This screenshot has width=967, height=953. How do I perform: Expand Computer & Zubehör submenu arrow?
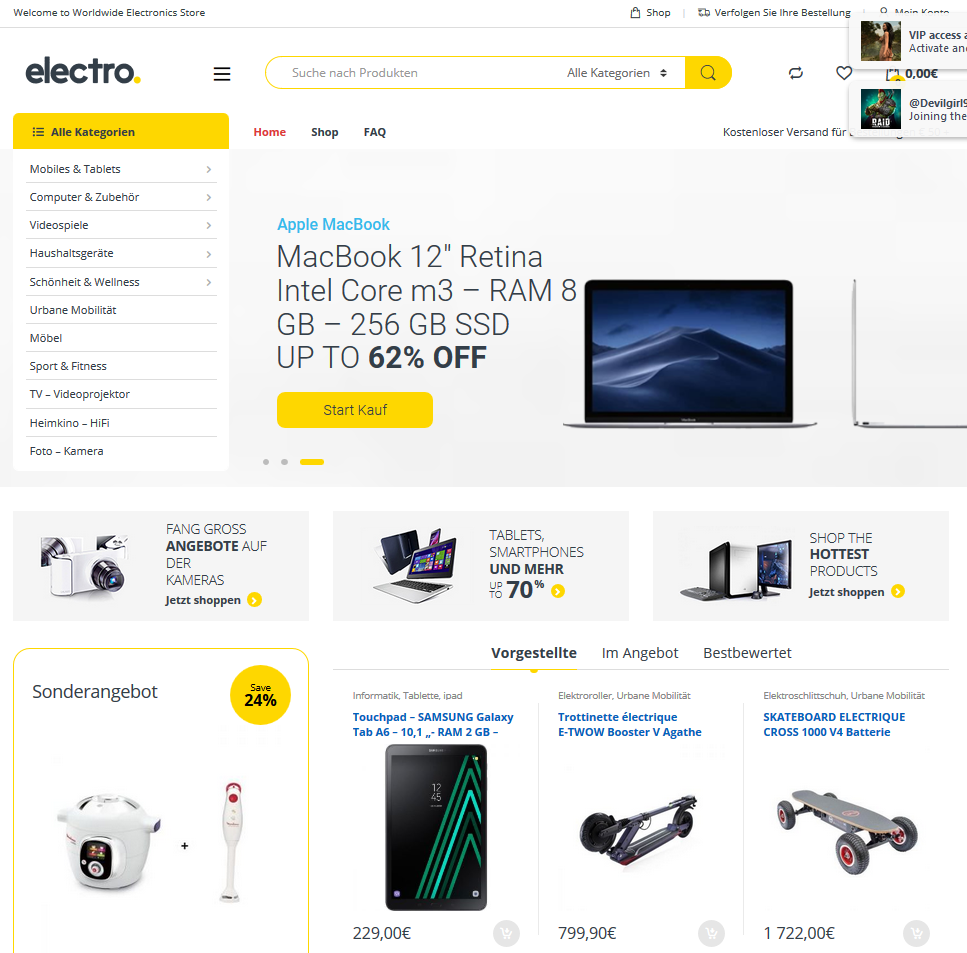tap(208, 197)
